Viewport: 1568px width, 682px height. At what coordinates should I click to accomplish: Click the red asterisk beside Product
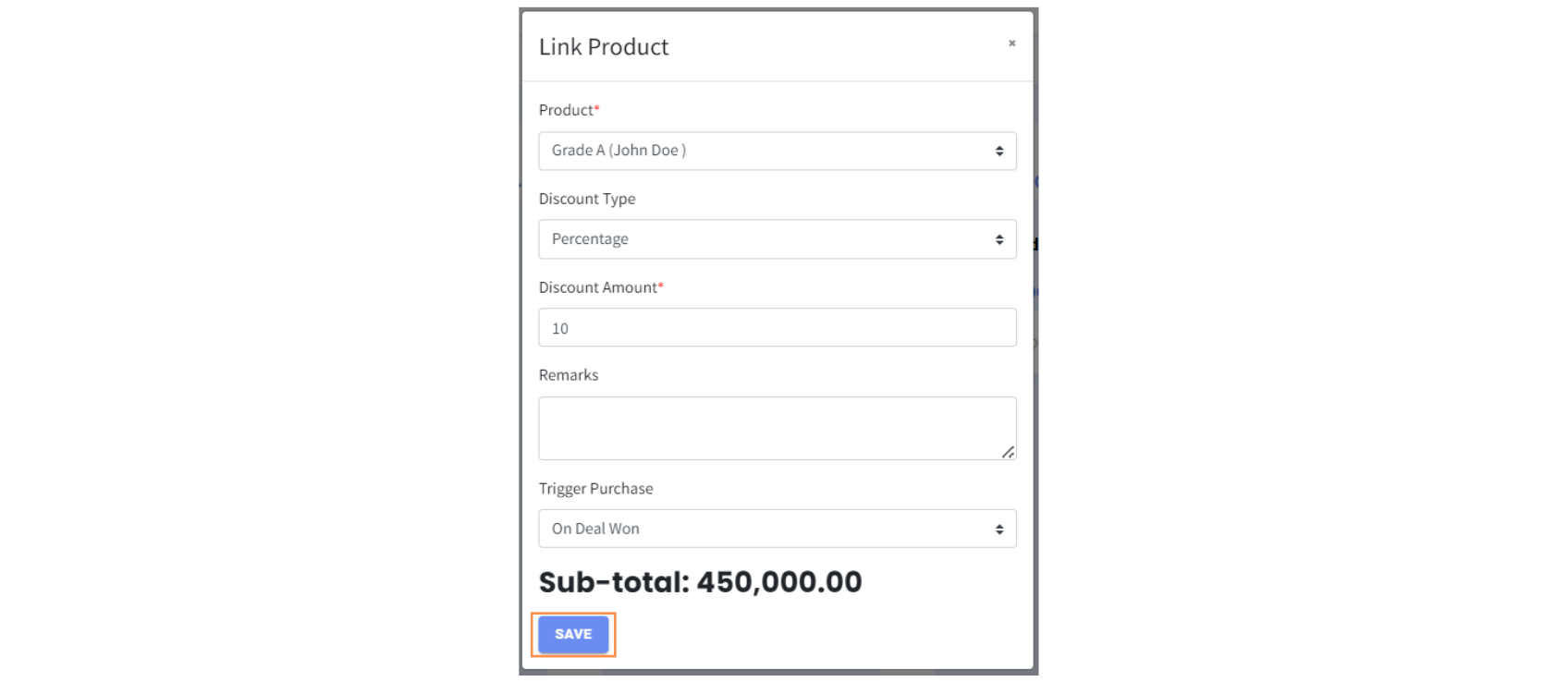(x=597, y=108)
